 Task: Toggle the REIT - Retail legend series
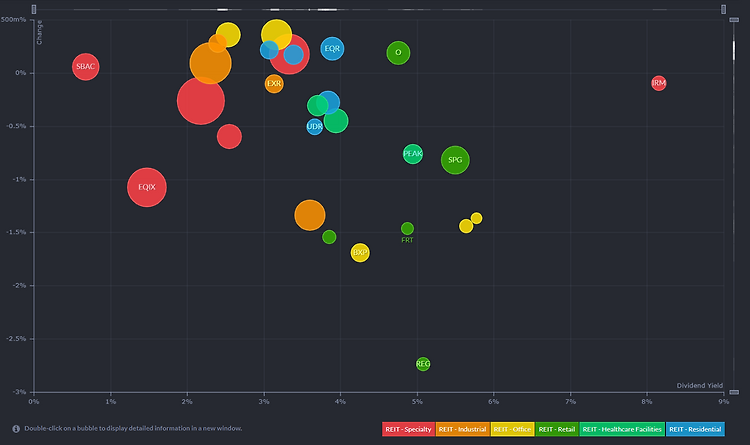557,429
